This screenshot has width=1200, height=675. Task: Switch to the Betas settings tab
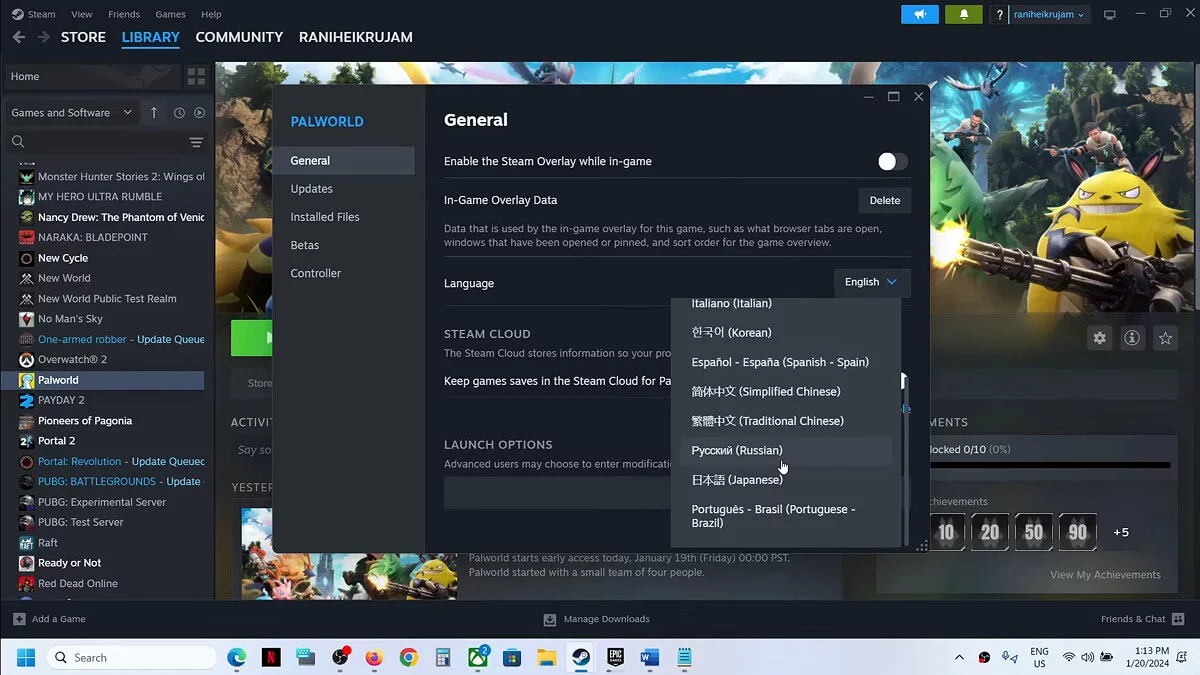click(x=305, y=245)
